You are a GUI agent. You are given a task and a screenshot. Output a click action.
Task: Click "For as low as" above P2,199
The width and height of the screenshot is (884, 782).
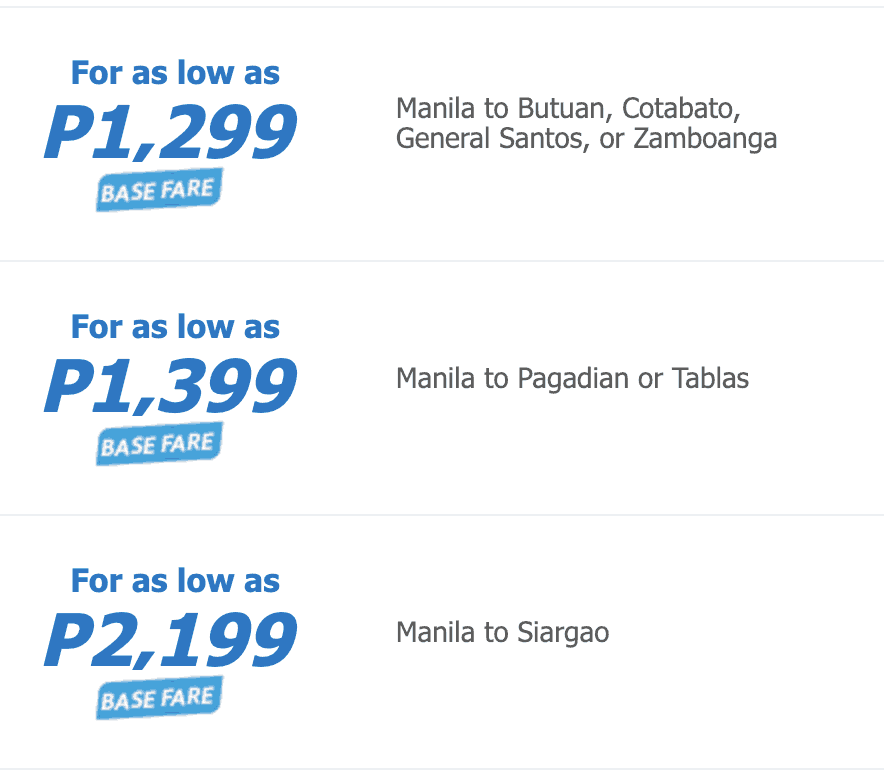pos(175,581)
